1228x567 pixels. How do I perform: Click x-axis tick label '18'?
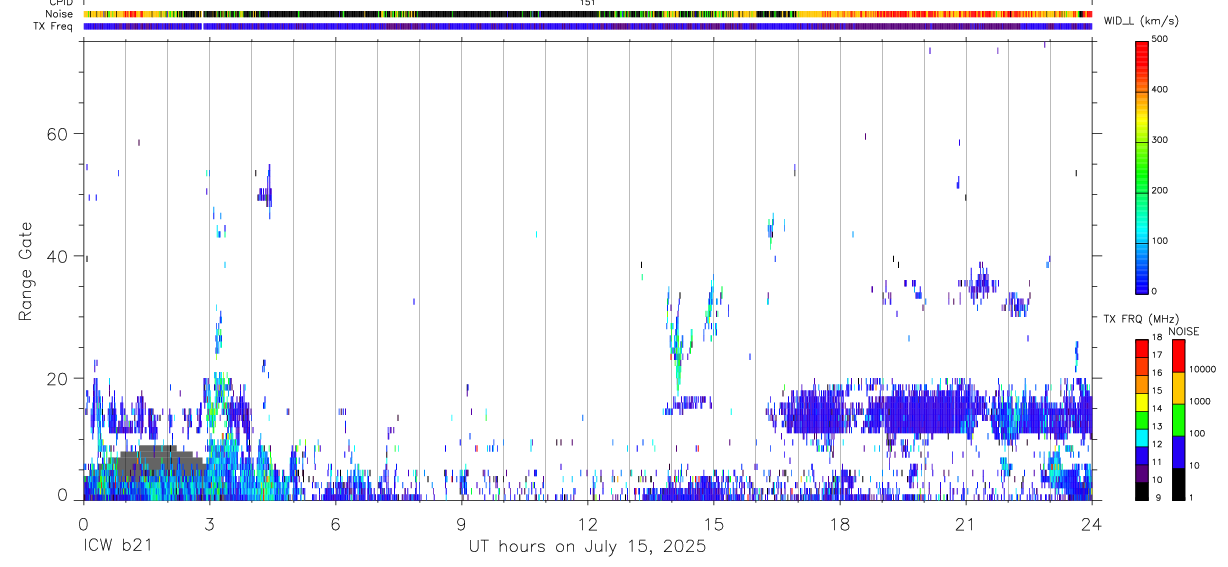(840, 524)
